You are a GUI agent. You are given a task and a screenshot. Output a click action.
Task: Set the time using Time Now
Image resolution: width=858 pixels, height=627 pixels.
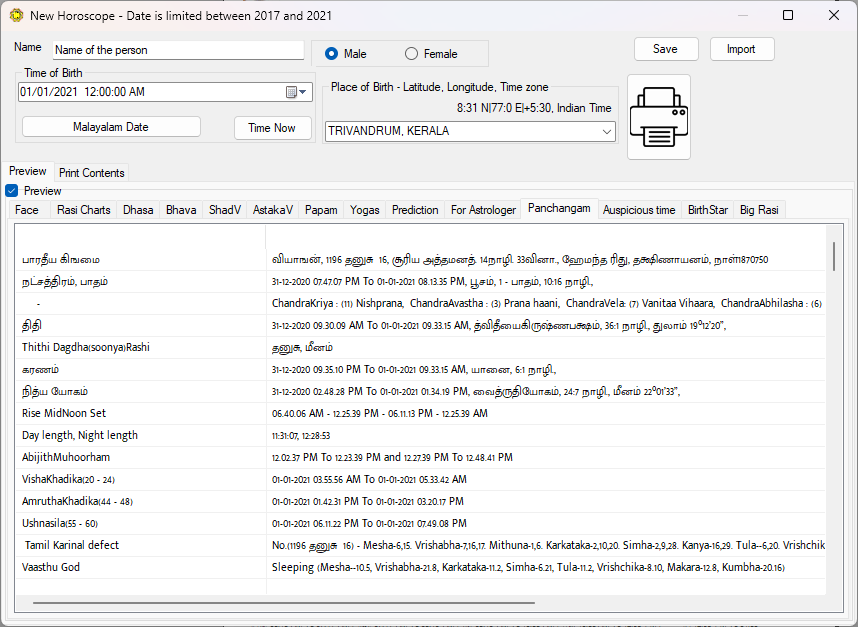pyautogui.click(x=271, y=127)
